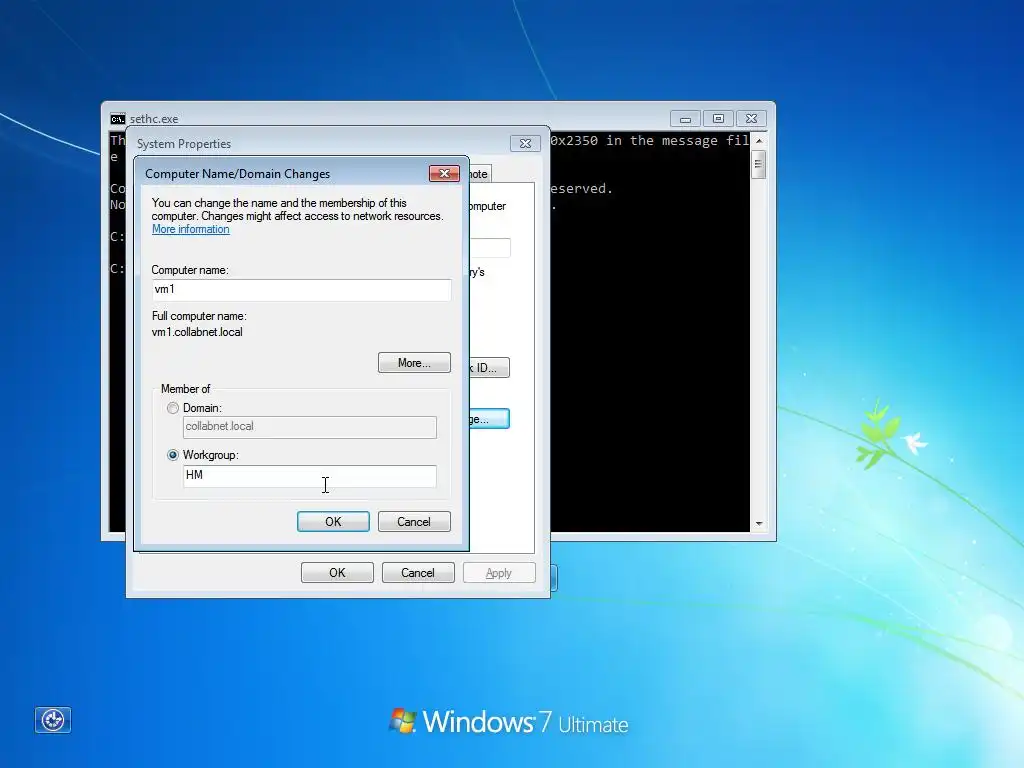Close the System Properties window
Screen dimensions: 1024x768
525,144
